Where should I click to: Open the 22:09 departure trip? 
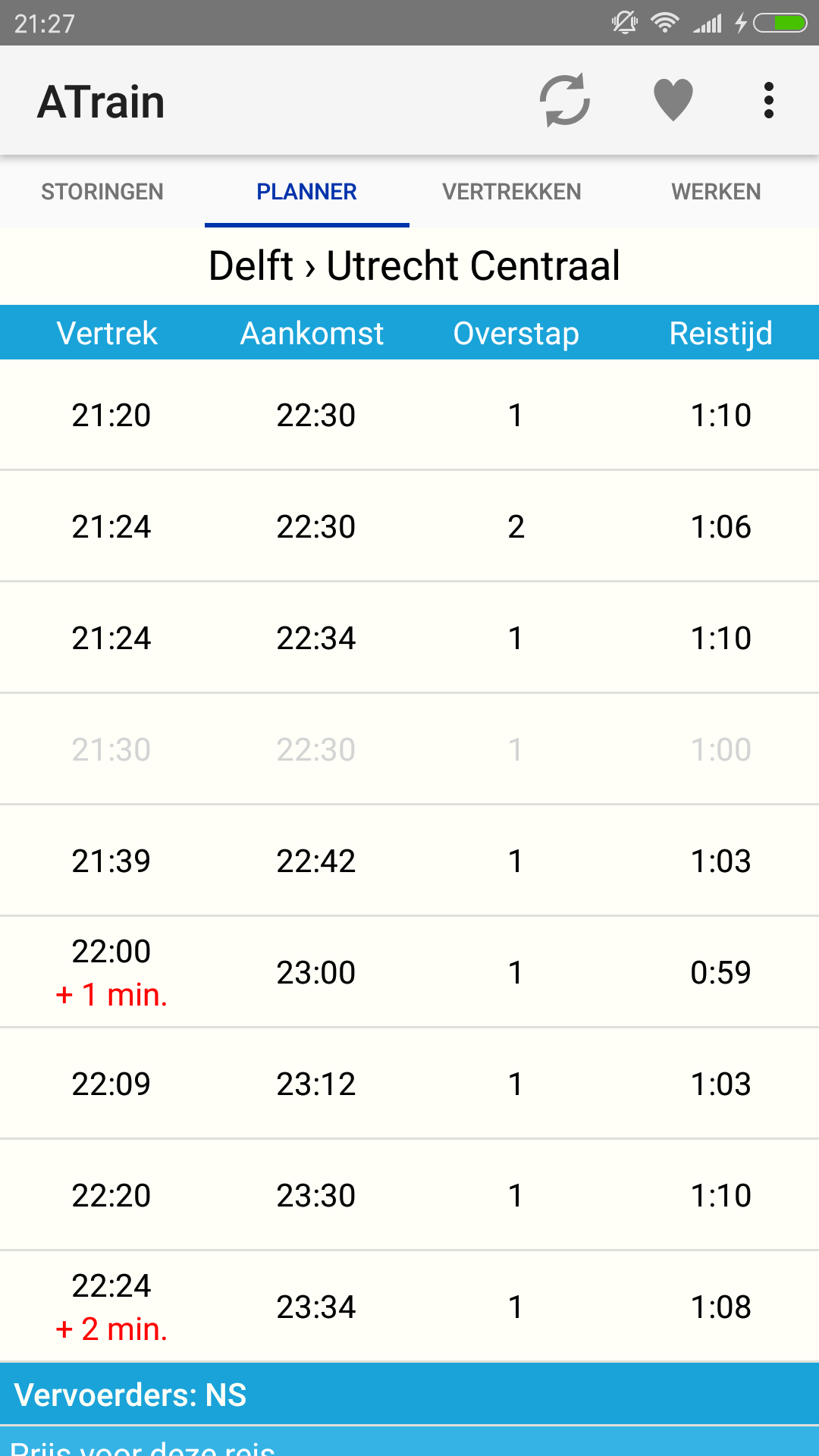click(x=409, y=1084)
